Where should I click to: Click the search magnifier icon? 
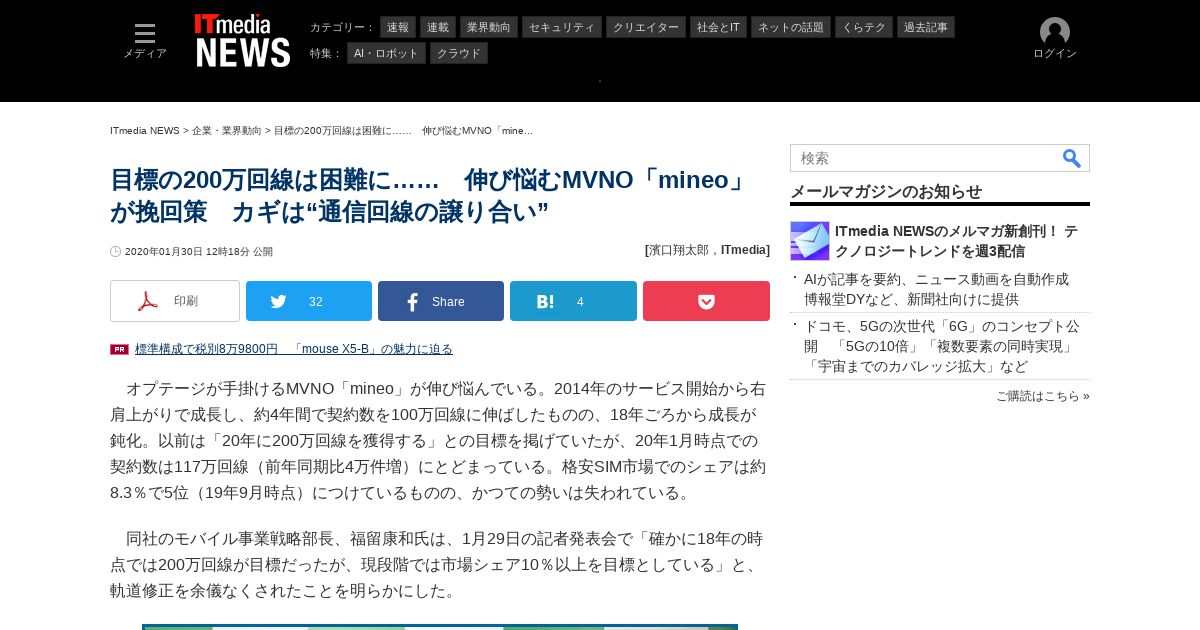click(x=1072, y=158)
